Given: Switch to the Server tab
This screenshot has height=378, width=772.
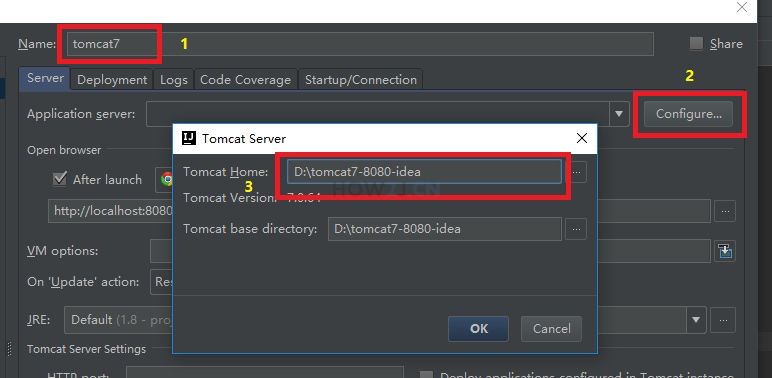Looking at the screenshot, I should coord(45,79).
